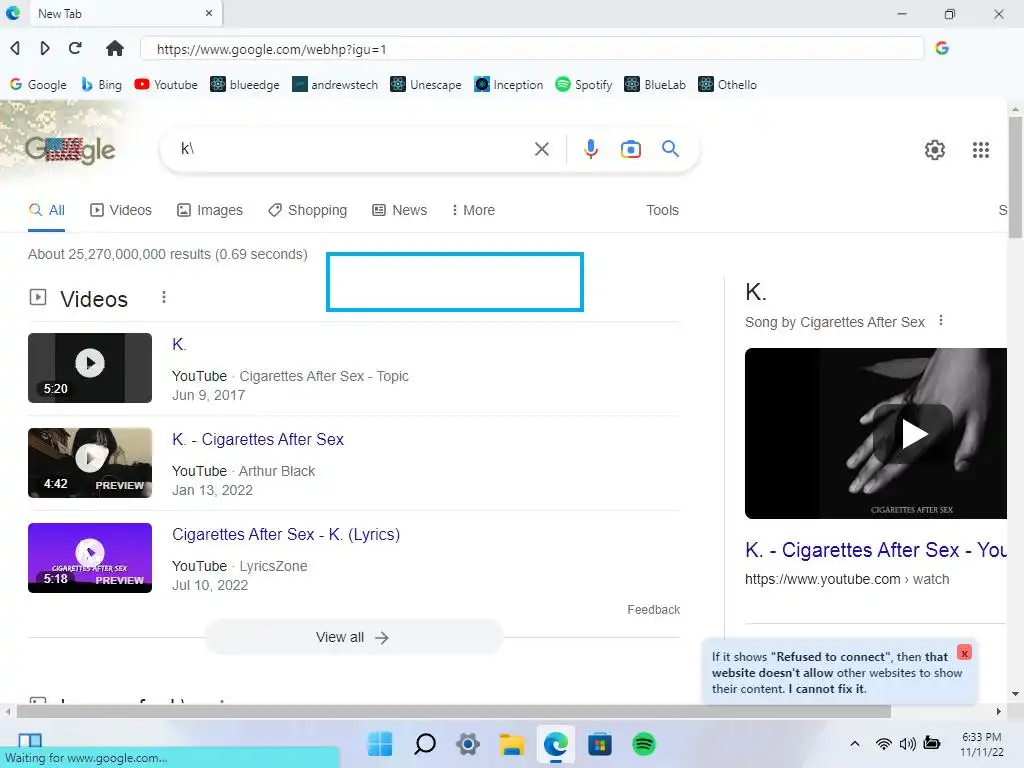Focus the Google search input field
Image resolution: width=1024 pixels, height=768 pixels.
[353, 149]
